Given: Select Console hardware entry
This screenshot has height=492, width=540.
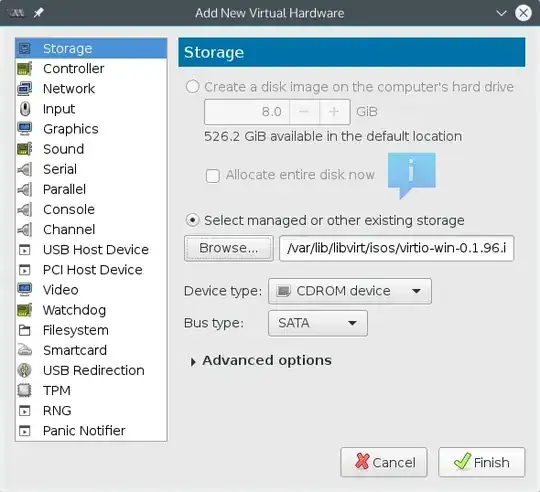Looking at the screenshot, I should click(91, 209).
